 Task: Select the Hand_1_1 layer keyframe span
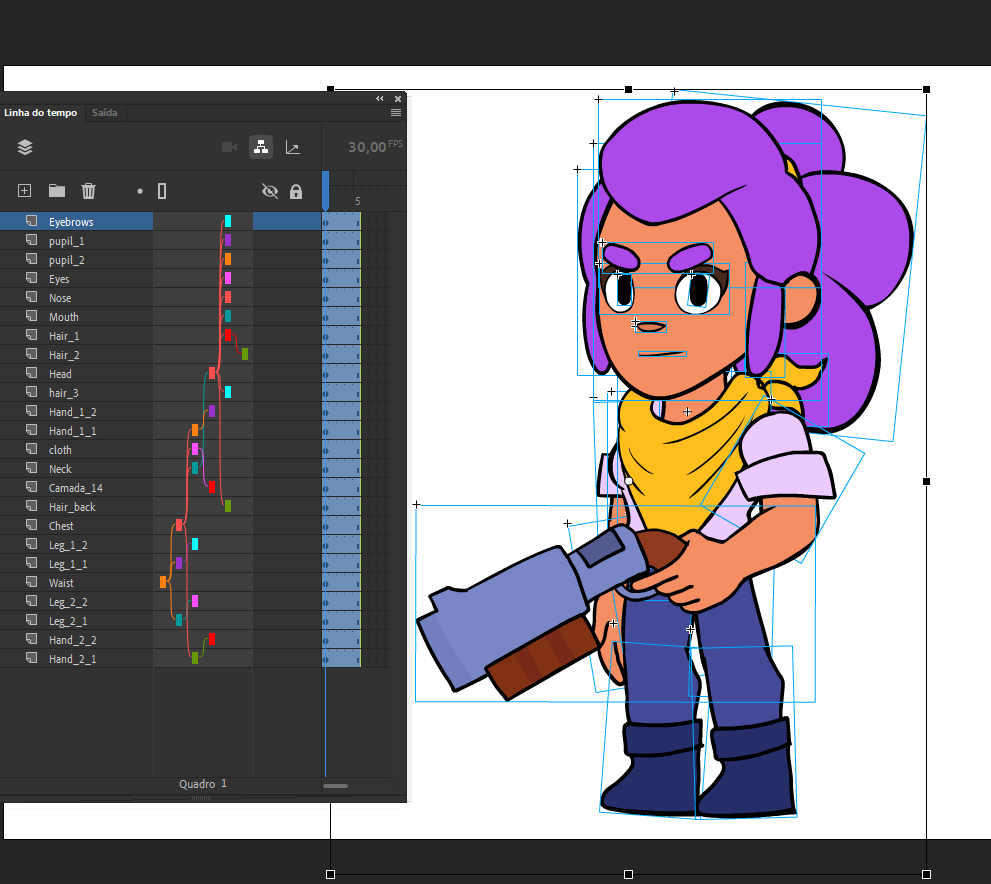tap(341, 430)
